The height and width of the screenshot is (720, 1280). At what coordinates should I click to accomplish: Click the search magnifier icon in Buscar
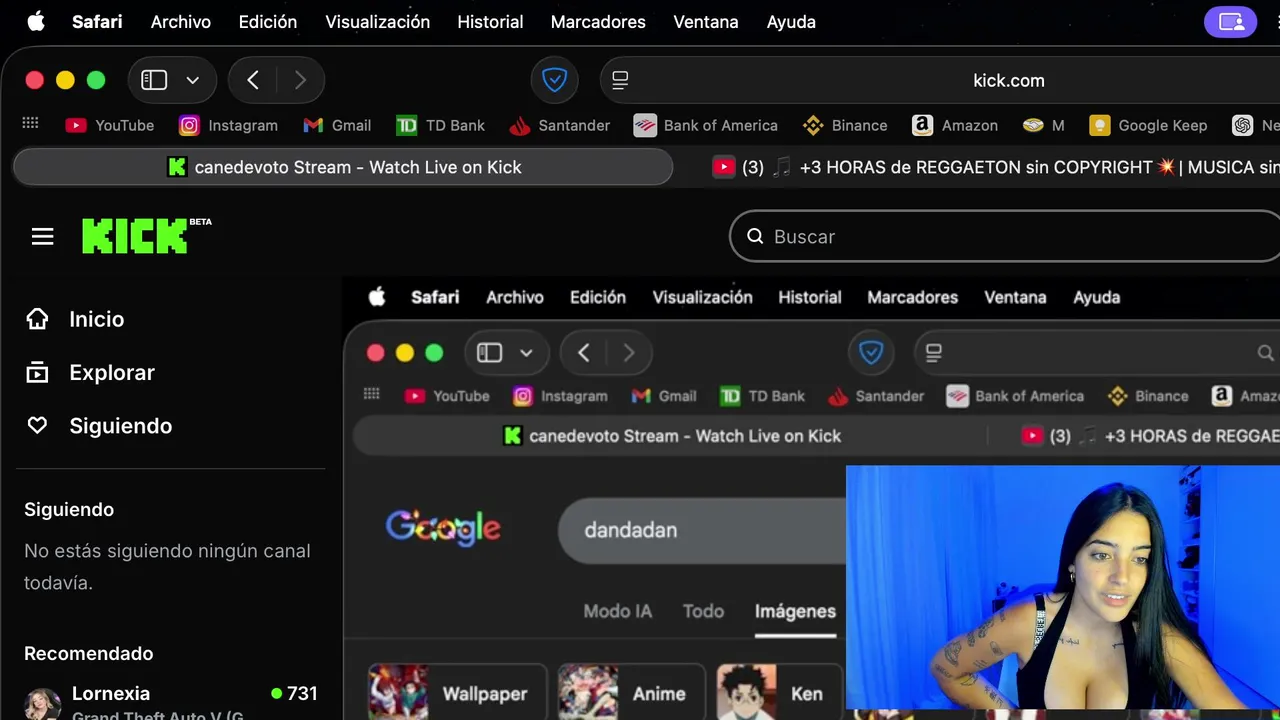755,237
